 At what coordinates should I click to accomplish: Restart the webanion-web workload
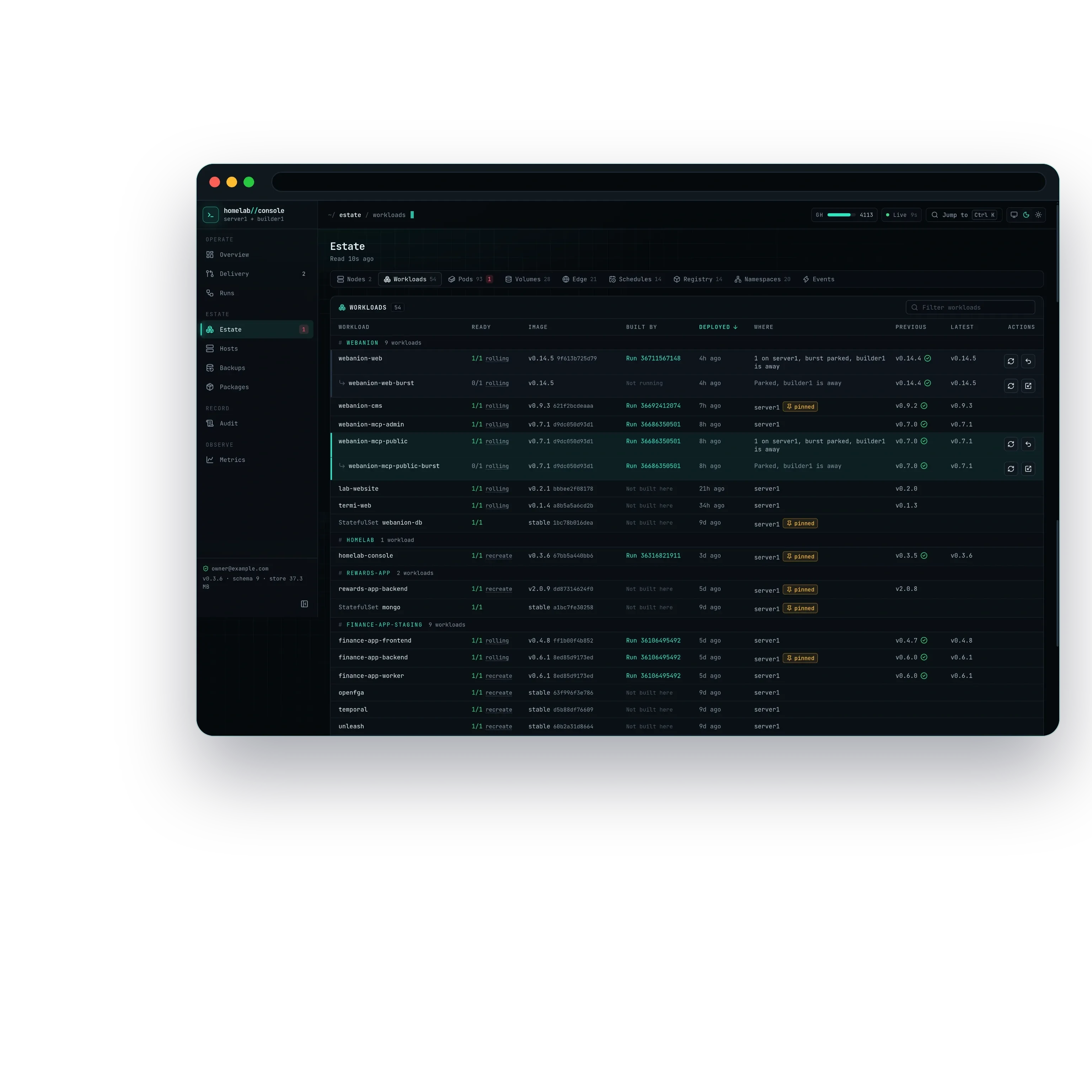[1011, 361]
